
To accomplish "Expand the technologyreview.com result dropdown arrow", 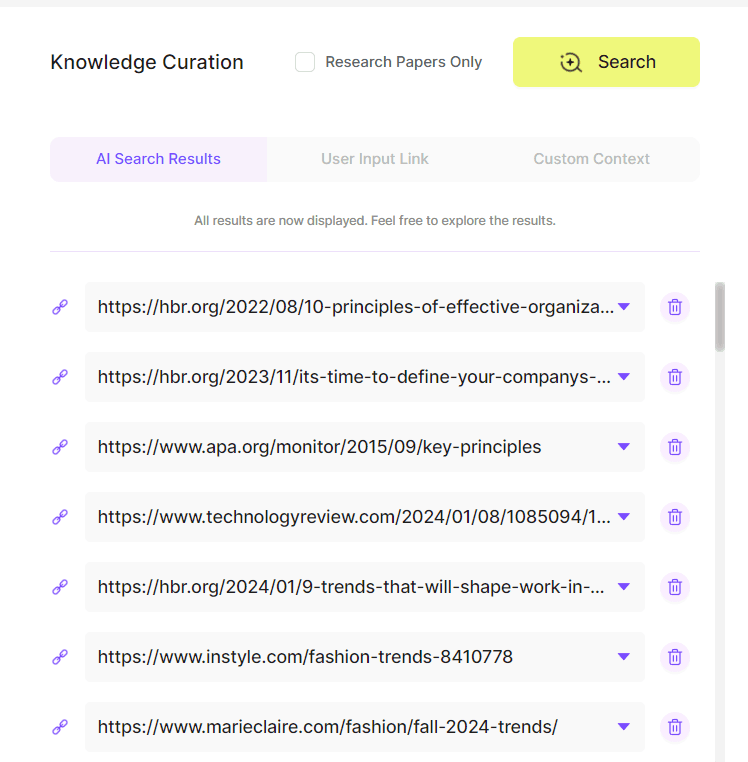I will [624, 517].
